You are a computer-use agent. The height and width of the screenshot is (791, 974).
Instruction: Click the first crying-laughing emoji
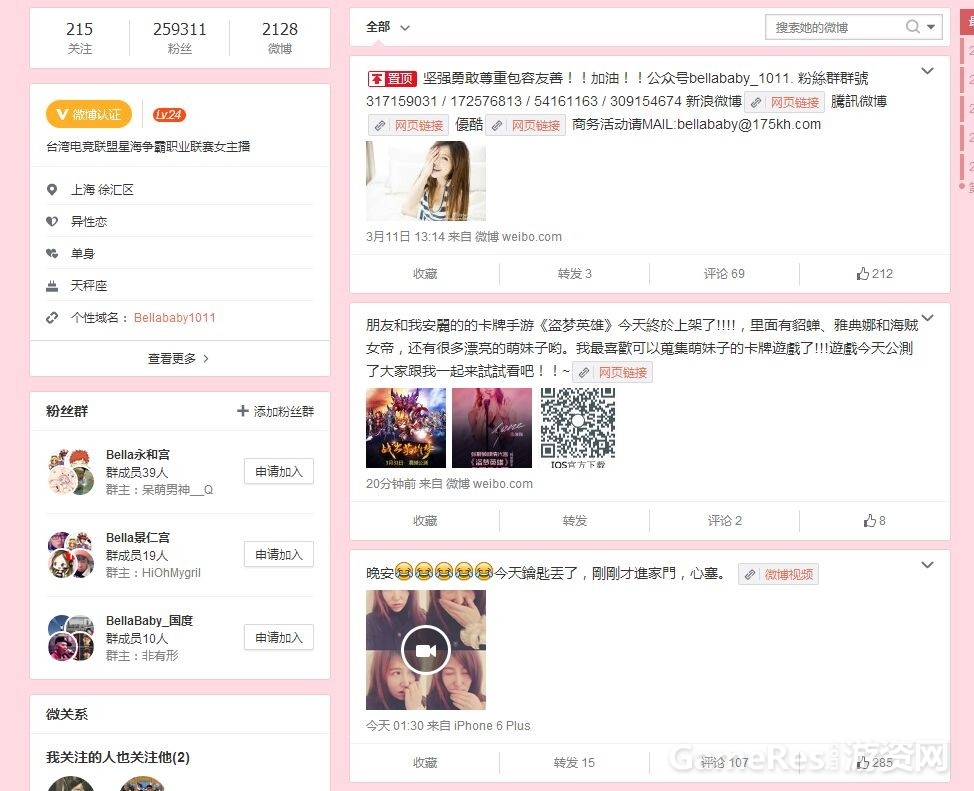tap(404, 571)
